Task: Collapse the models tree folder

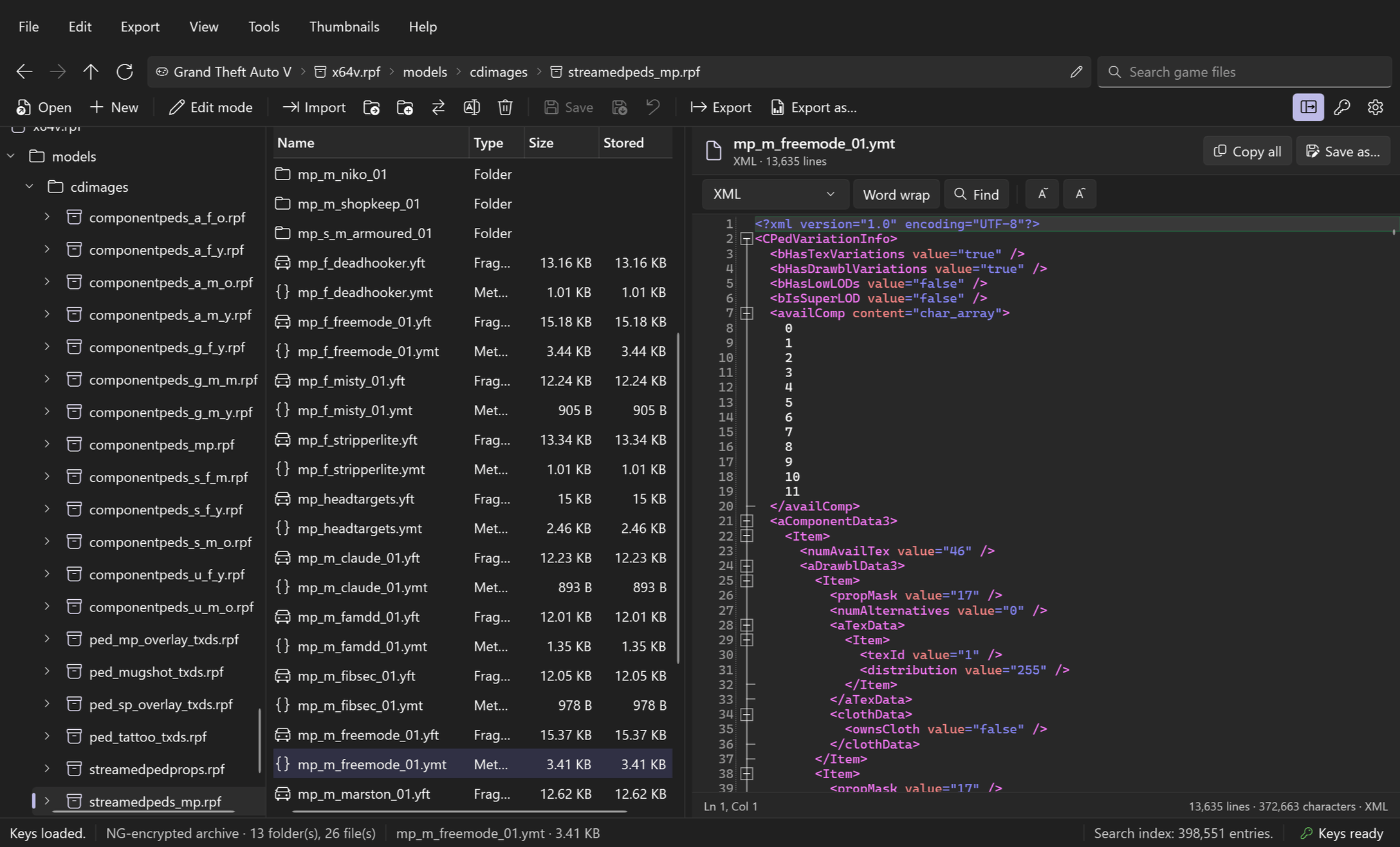Action: point(11,156)
